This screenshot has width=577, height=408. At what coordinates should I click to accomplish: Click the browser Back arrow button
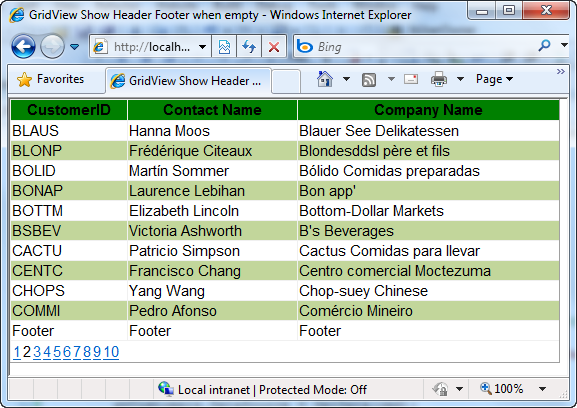(23, 46)
